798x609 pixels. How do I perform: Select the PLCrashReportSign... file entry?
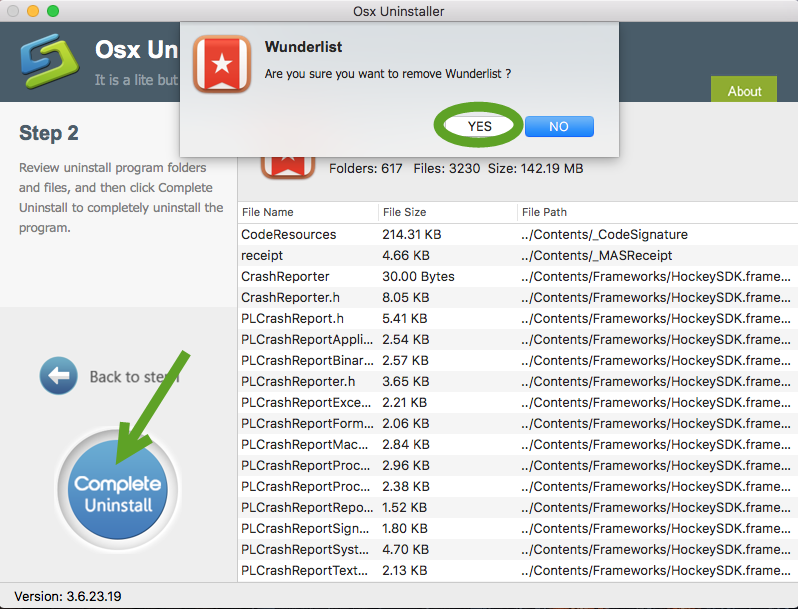518,529
